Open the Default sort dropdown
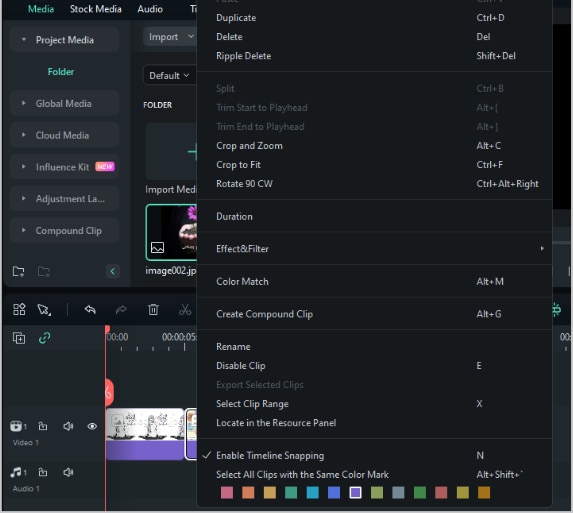 click(170, 75)
